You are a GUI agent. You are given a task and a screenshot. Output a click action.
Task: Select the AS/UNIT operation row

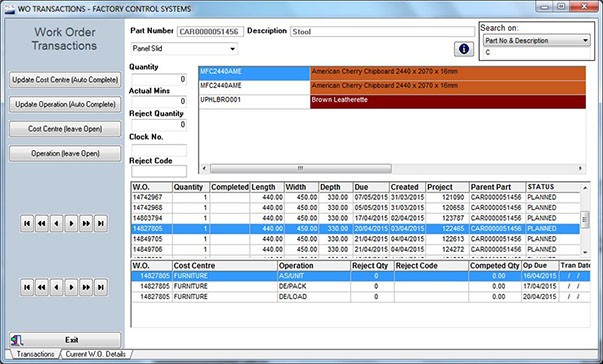(x=360, y=276)
